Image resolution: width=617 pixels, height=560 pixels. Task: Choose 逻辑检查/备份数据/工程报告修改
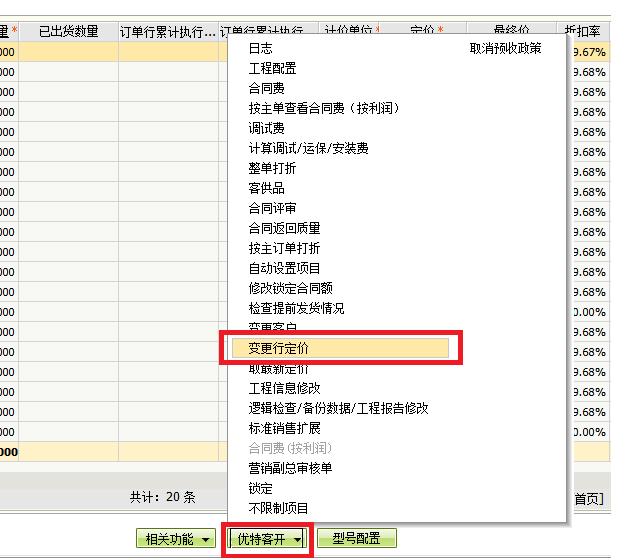[338, 408]
